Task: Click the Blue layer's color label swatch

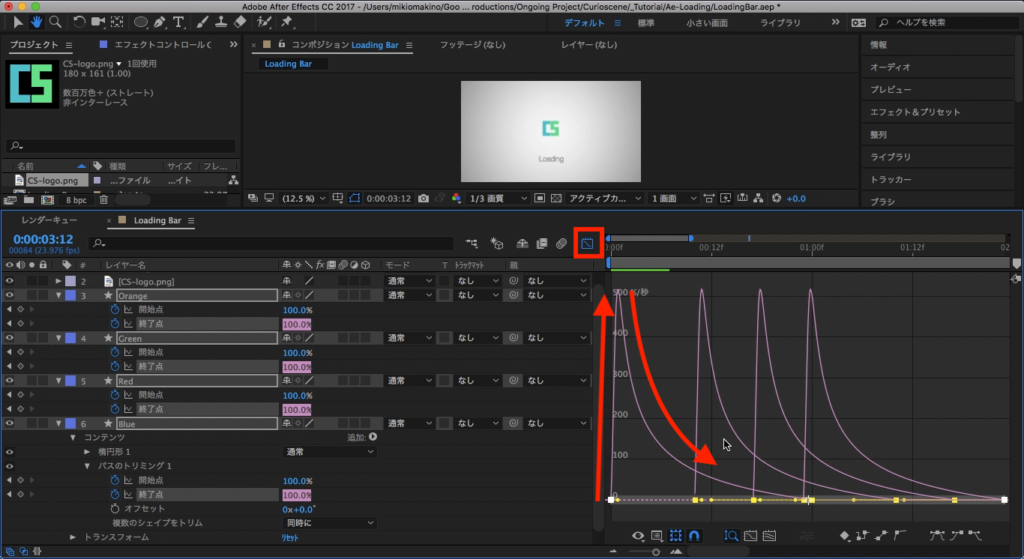Action: tap(70, 424)
